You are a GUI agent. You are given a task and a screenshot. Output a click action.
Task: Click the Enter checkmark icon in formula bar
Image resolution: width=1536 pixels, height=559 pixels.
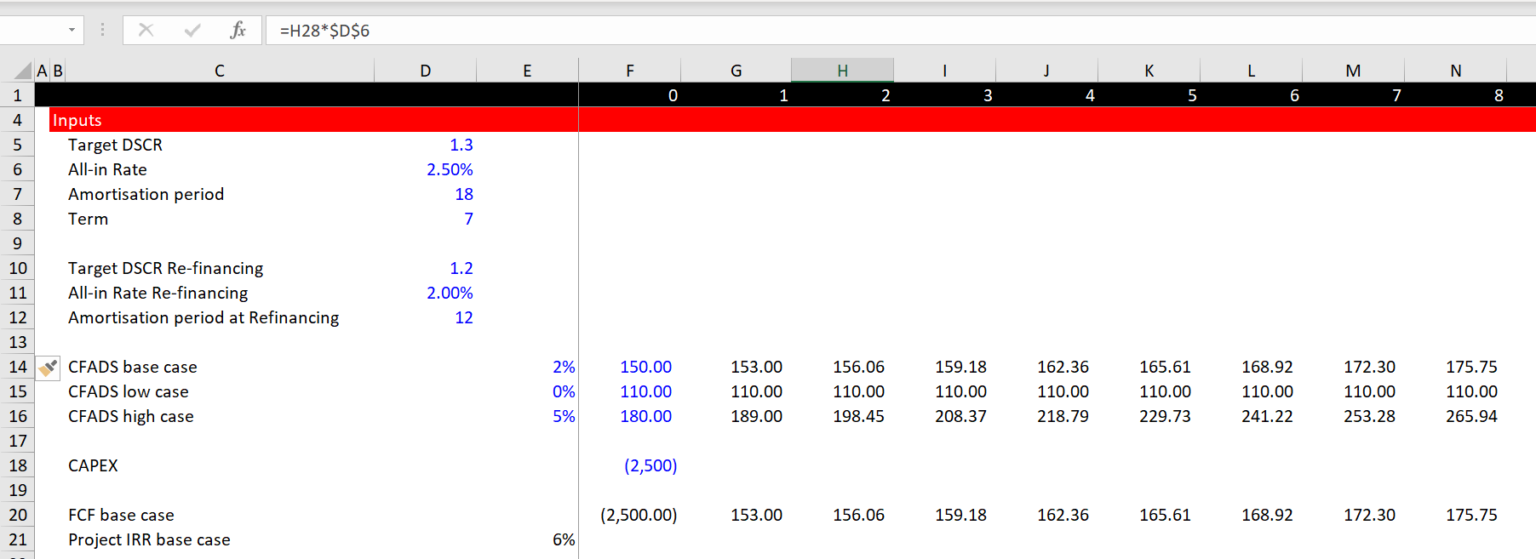192,30
